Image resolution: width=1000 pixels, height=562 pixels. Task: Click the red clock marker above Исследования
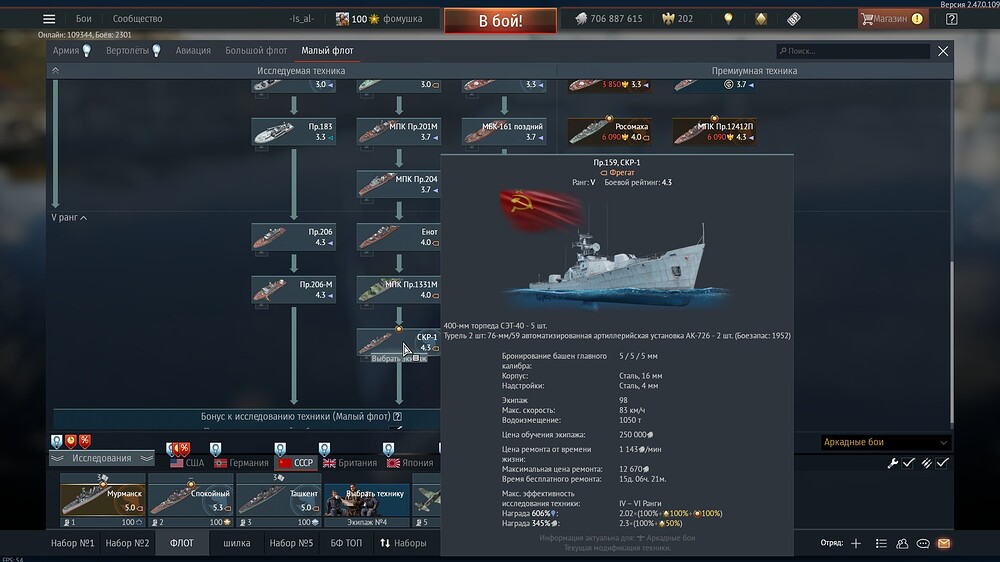coord(71,440)
